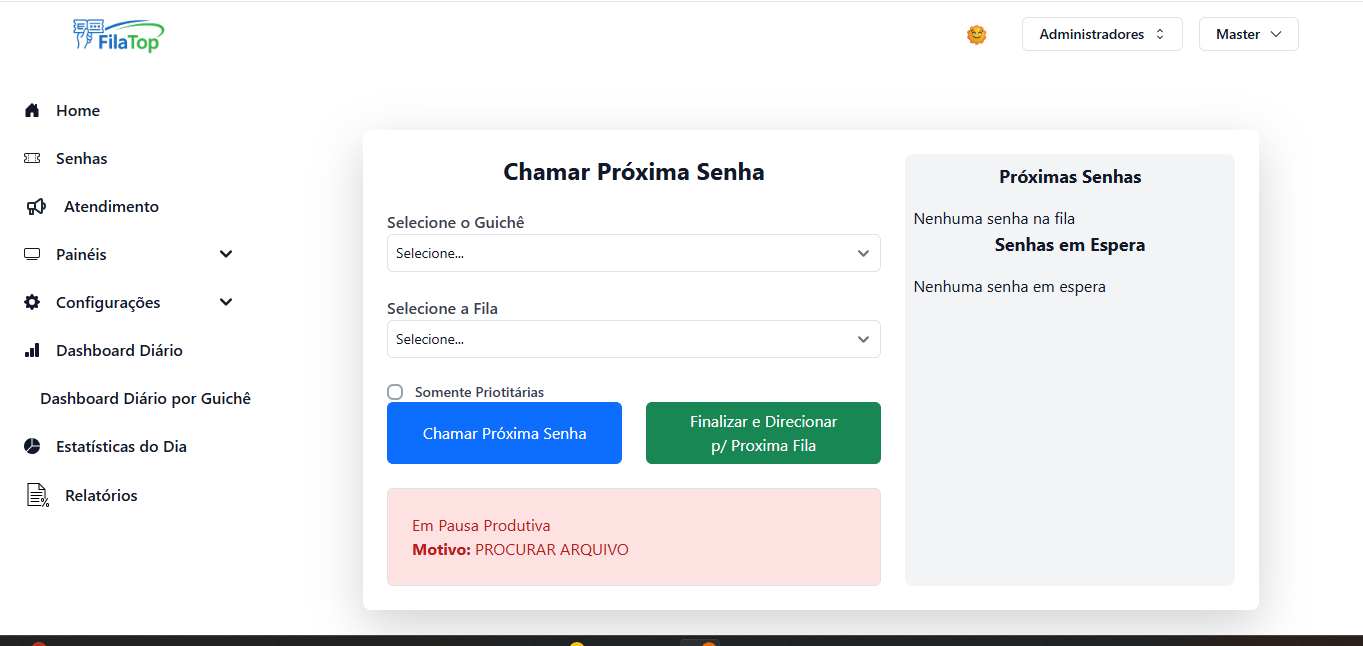Click the Senhas ticket icon
The width and height of the screenshot is (1363, 646).
(32, 159)
